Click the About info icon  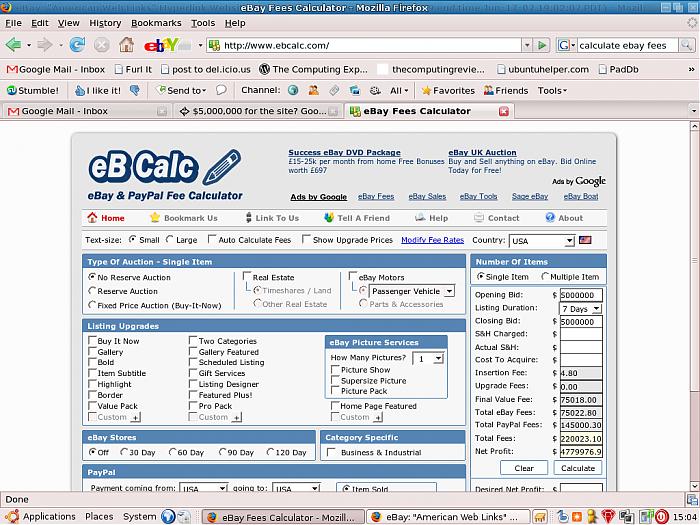coord(550,217)
